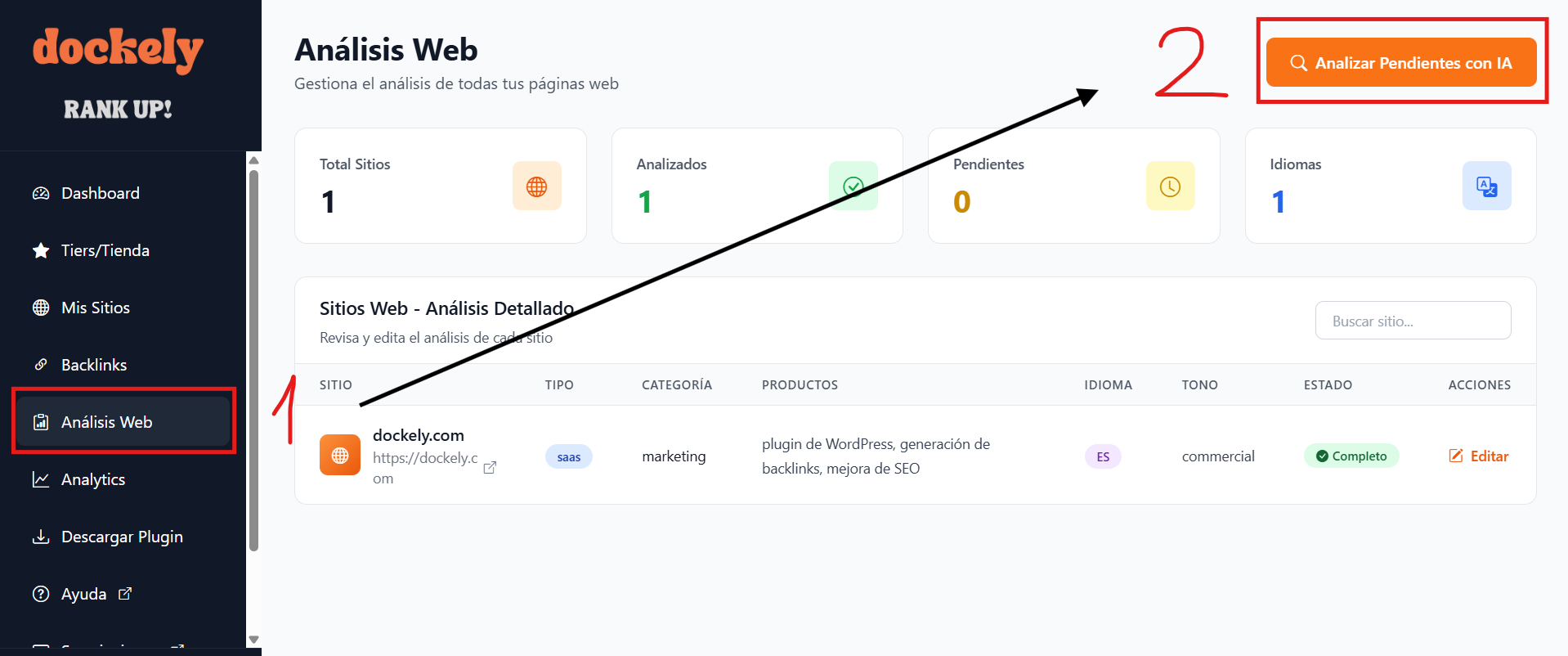The width and height of the screenshot is (1568, 656).
Task: Click Descargar Plugin in sidebar
Action: click(x=122, y=537)
